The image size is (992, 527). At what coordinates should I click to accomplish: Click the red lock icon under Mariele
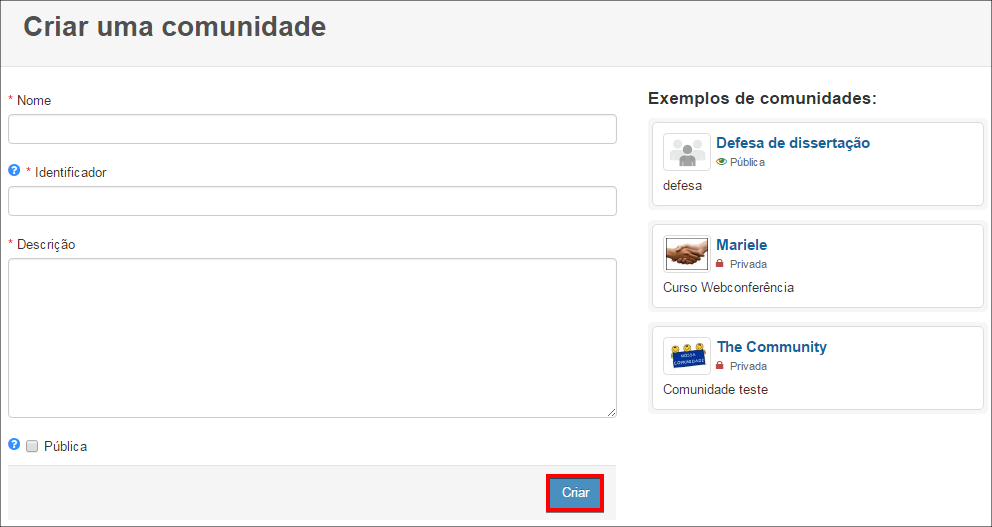(x=720, y=264)
